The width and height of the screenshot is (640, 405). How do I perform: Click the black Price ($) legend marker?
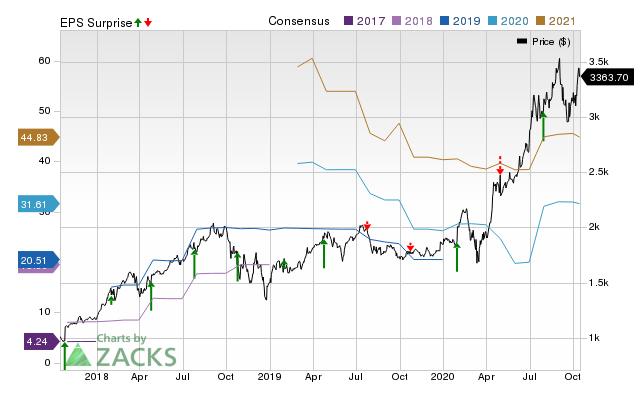(x=522, y=41)
